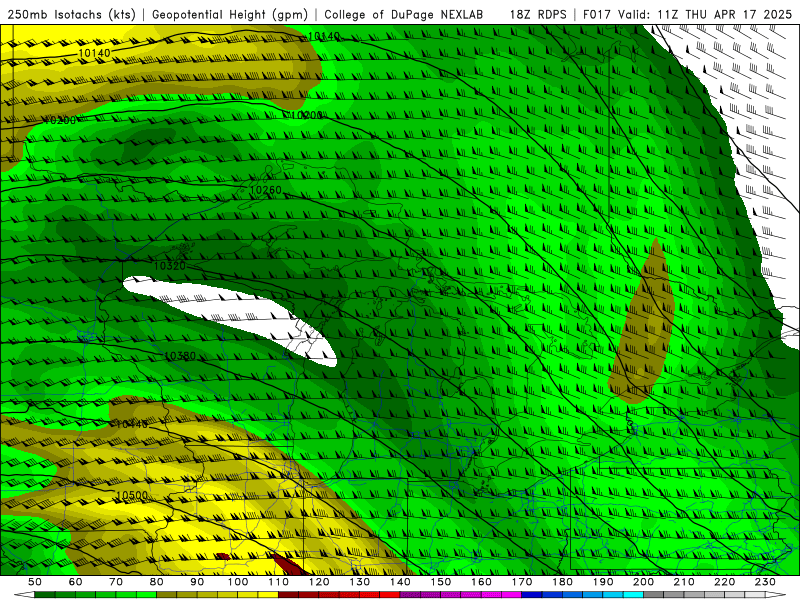
Task: Click the 170 value on the color scale
Action: [522, 582]
